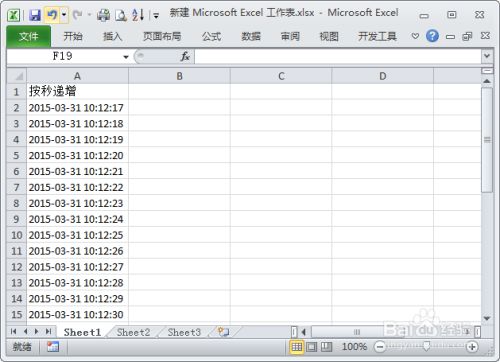The image size is (500, 362).
Task: Click next sheet navigation arrow
Action: pos(37,331)
